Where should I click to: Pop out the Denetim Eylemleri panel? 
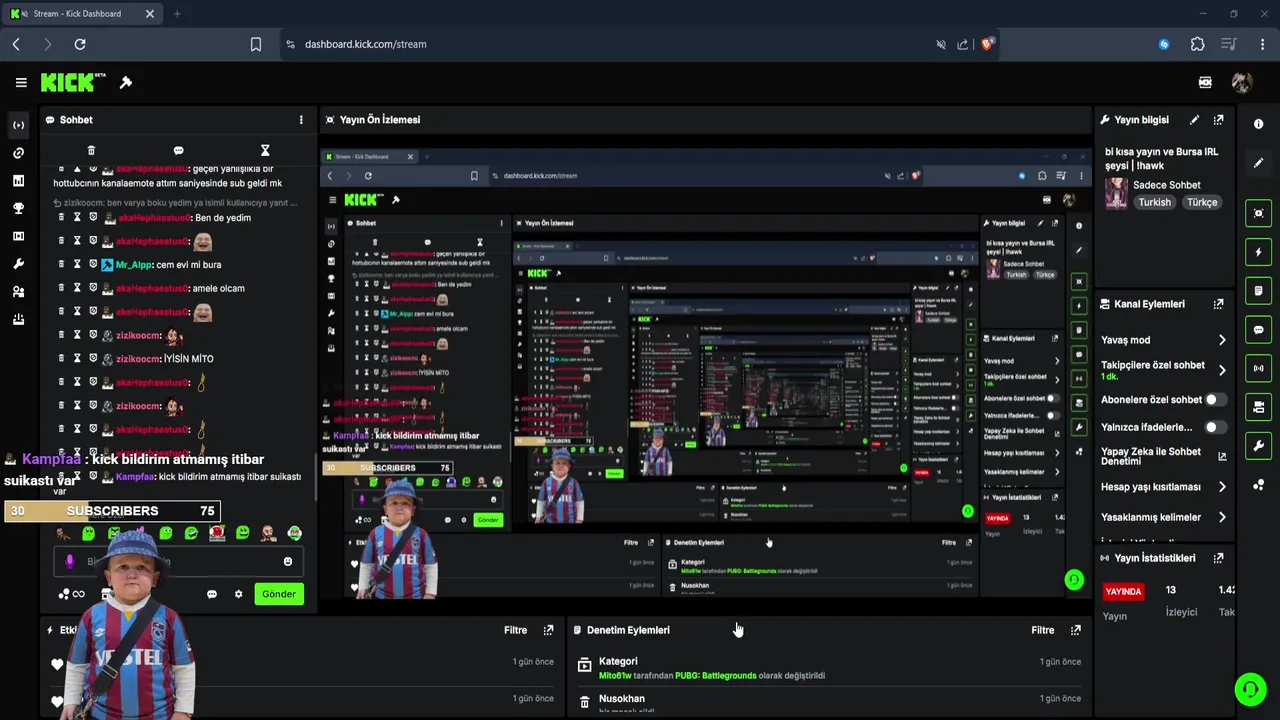tap(1075, 630)
